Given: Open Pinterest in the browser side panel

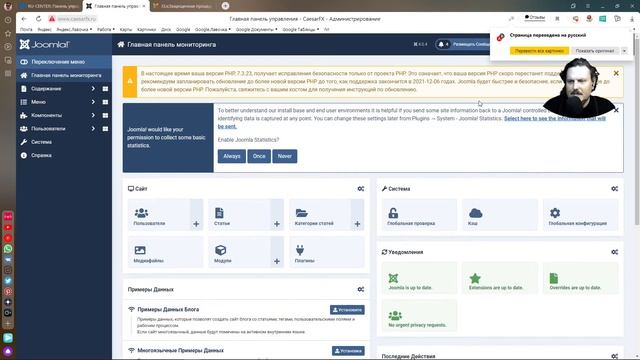Looking at the screenshot, I should pyautogui.click(x=8, y=291).
